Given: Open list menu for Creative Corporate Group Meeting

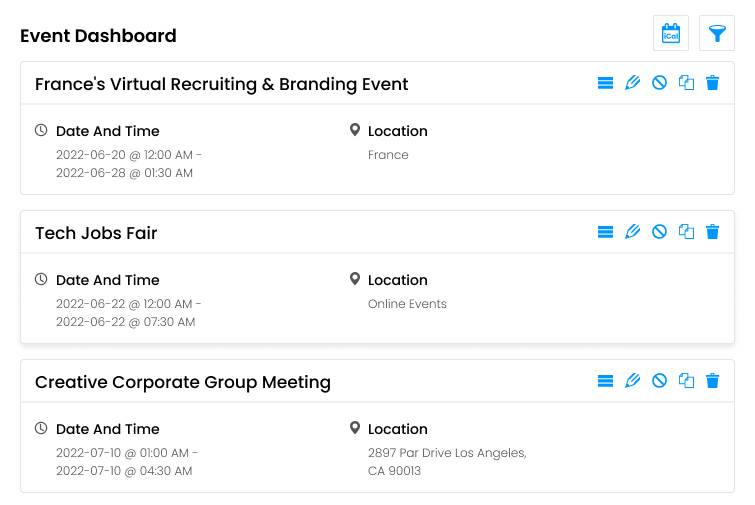Looking at the screenshot, I should coord(605,381).
